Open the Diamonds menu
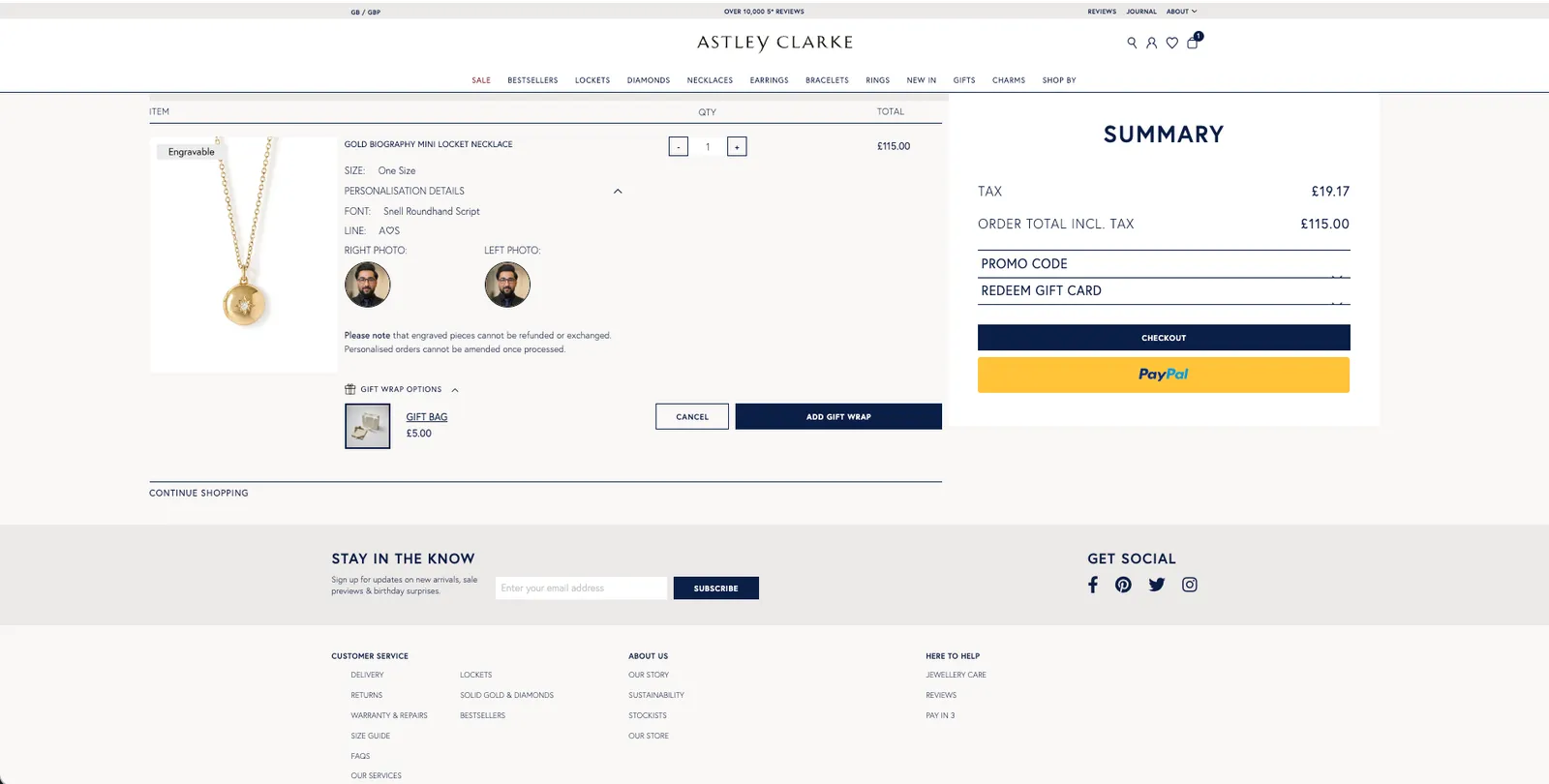This screenshot has width=1549, height=784. coord(649,80)
